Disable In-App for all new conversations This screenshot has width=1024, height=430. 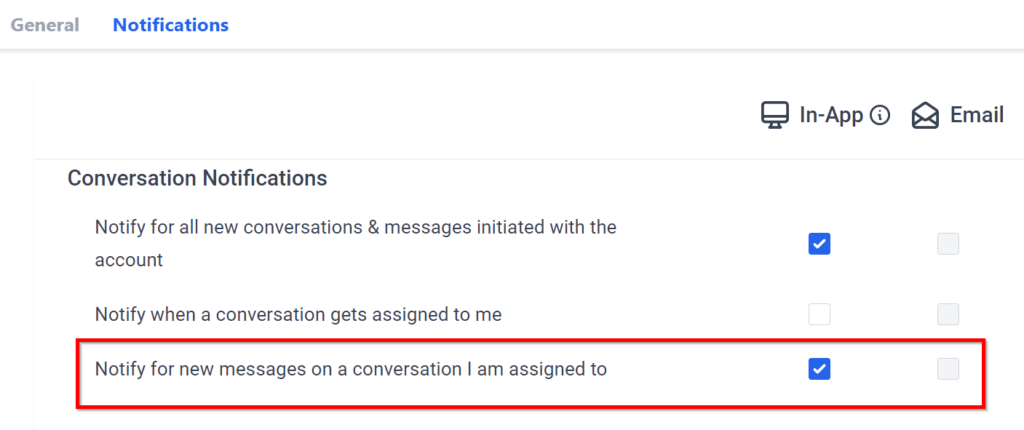pos(819,243)
